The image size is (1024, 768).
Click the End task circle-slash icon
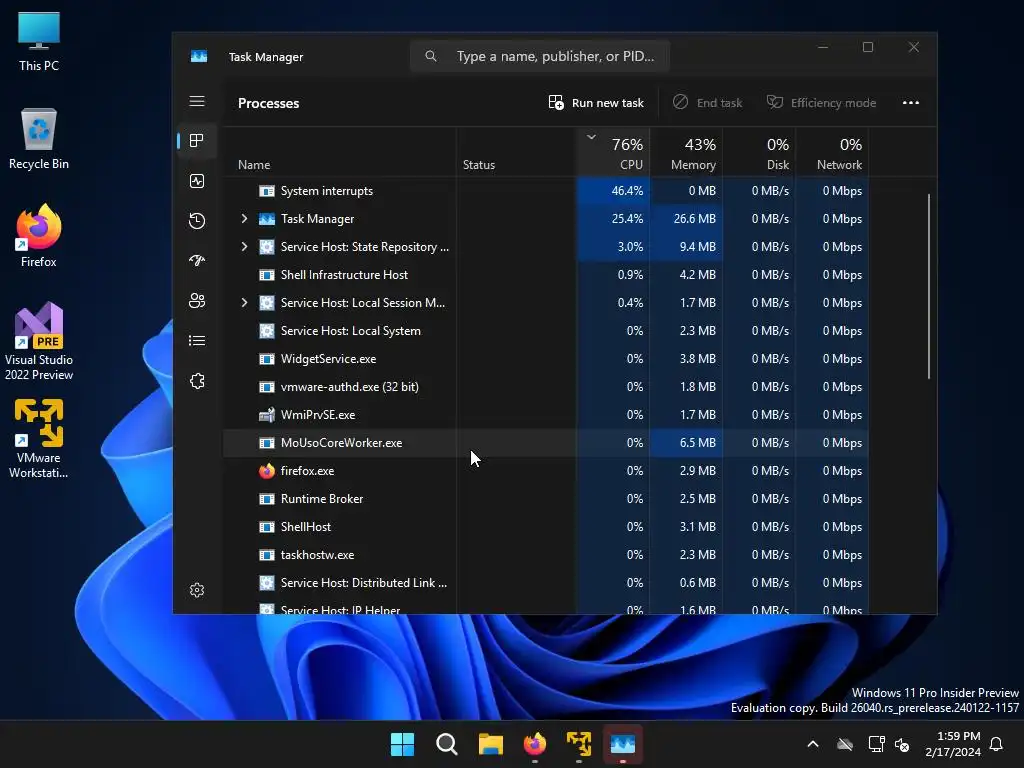680,103
